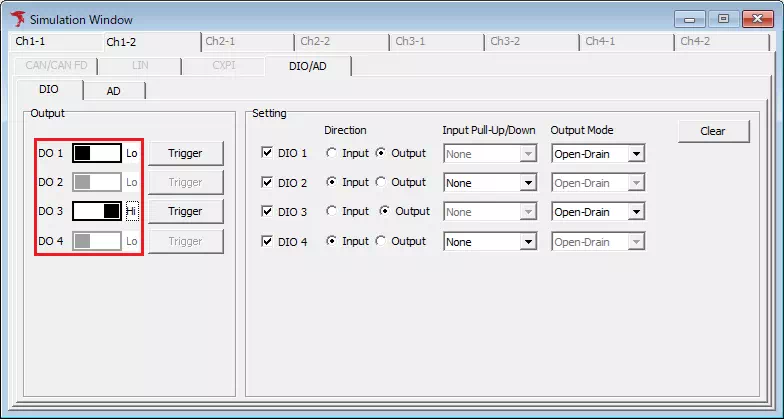Uncheck the DIO 3 checkbox

click(x=266, y=212)
